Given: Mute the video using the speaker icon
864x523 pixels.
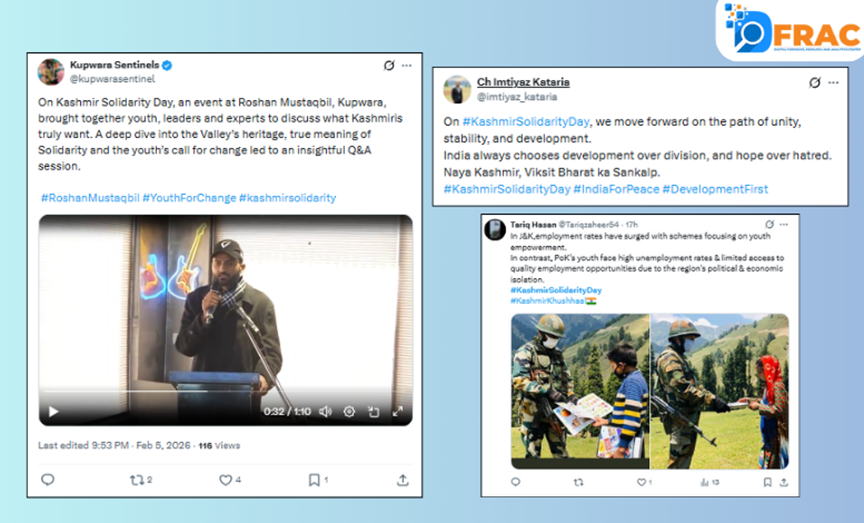Looking at the screenshot, I should pyautogui.click(x=324, y=411).
